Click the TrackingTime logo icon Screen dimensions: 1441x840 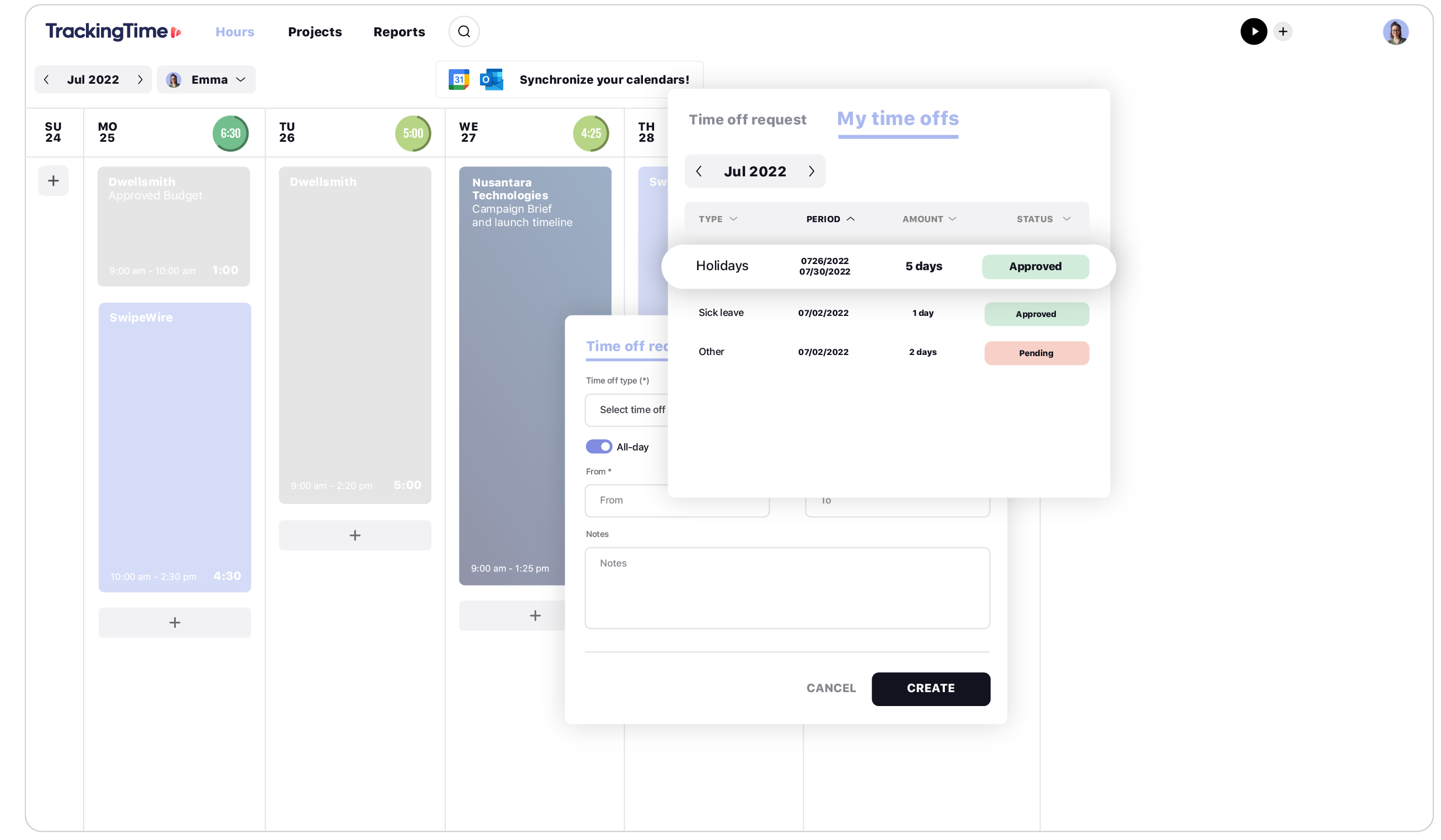pyautogui.click(x=176, y=31)
